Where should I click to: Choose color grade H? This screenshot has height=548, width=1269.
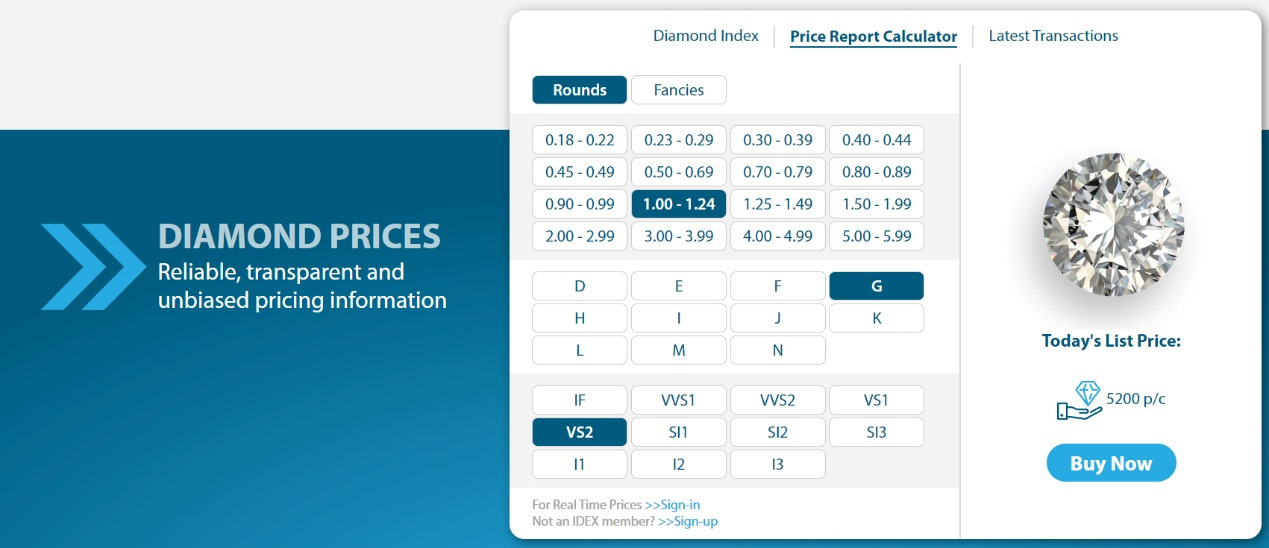click(579, 318)
